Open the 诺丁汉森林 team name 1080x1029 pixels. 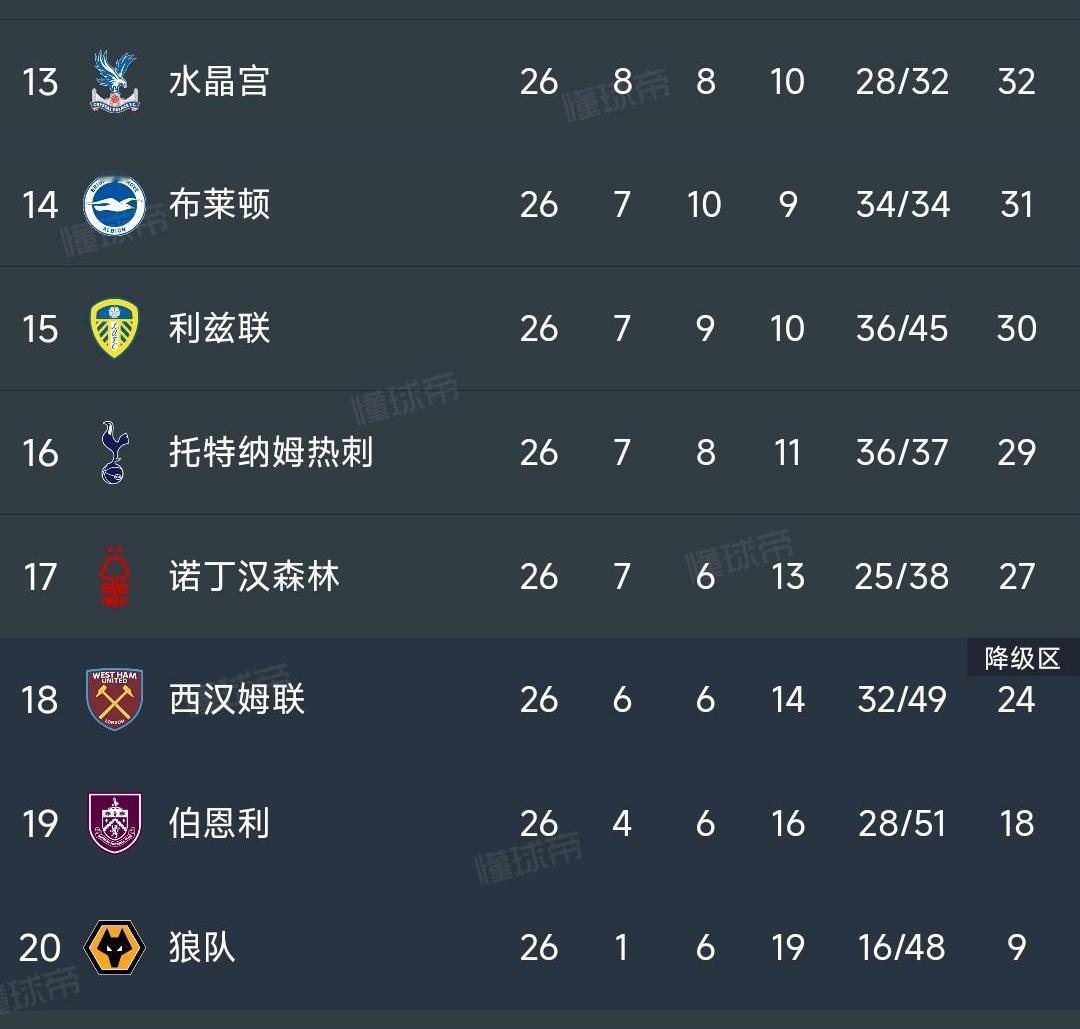254,577
